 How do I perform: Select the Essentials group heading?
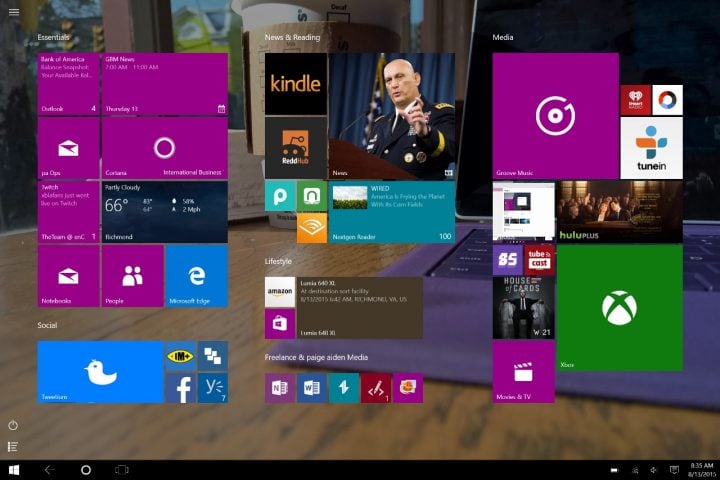click(53, 37)
